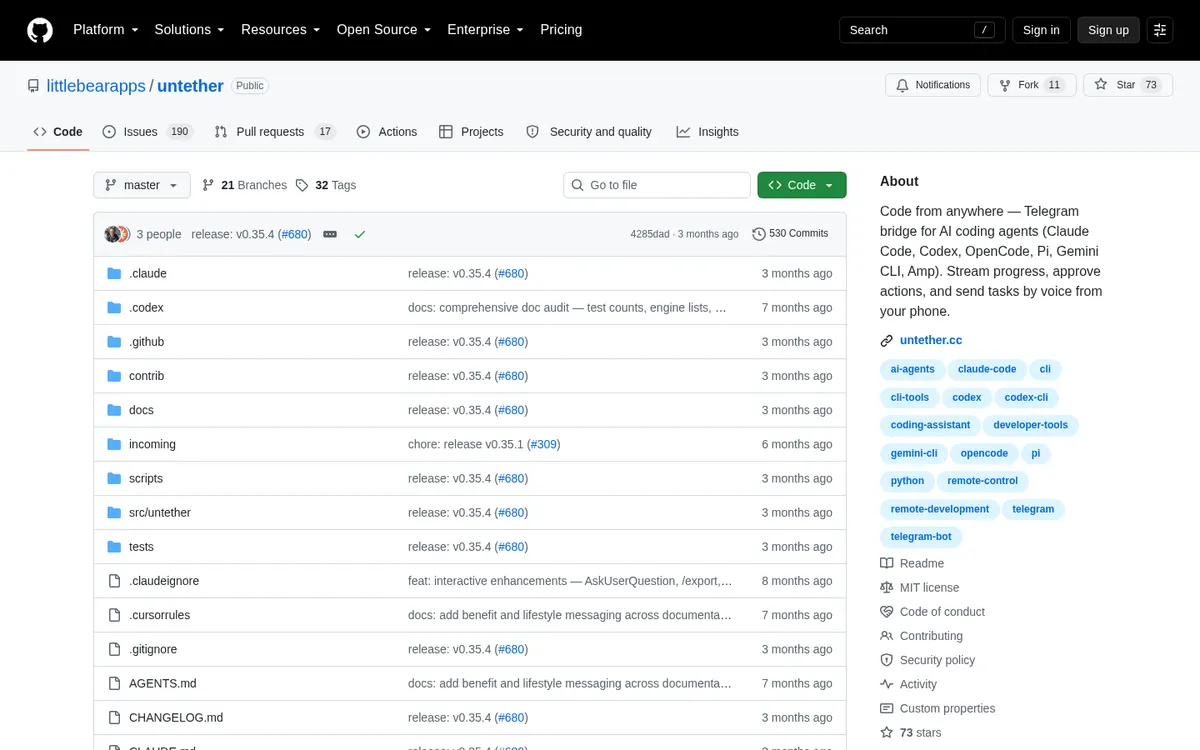This screenshot has width=1200, height=750.
Task: Go to the Pricing page
Action: (x=561, y=30)
